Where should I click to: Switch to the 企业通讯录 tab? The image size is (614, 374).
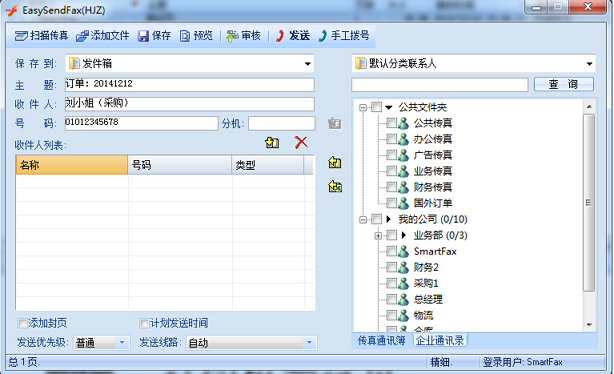click(440, 340)
